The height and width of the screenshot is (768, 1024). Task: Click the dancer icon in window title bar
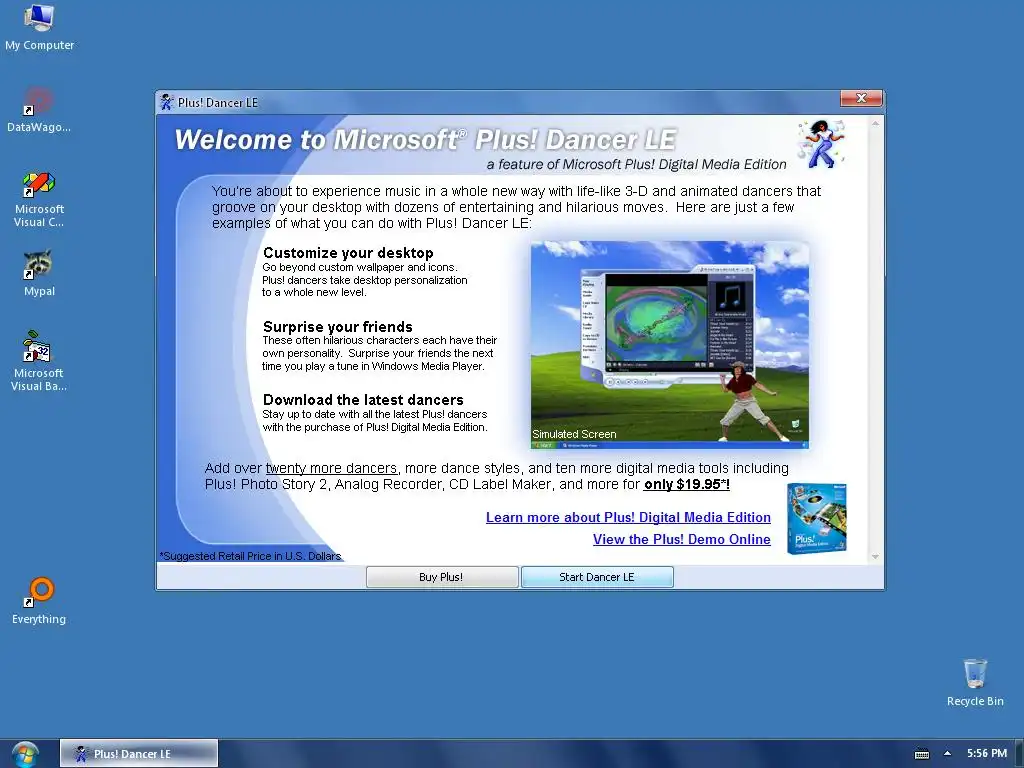point(167,102)
